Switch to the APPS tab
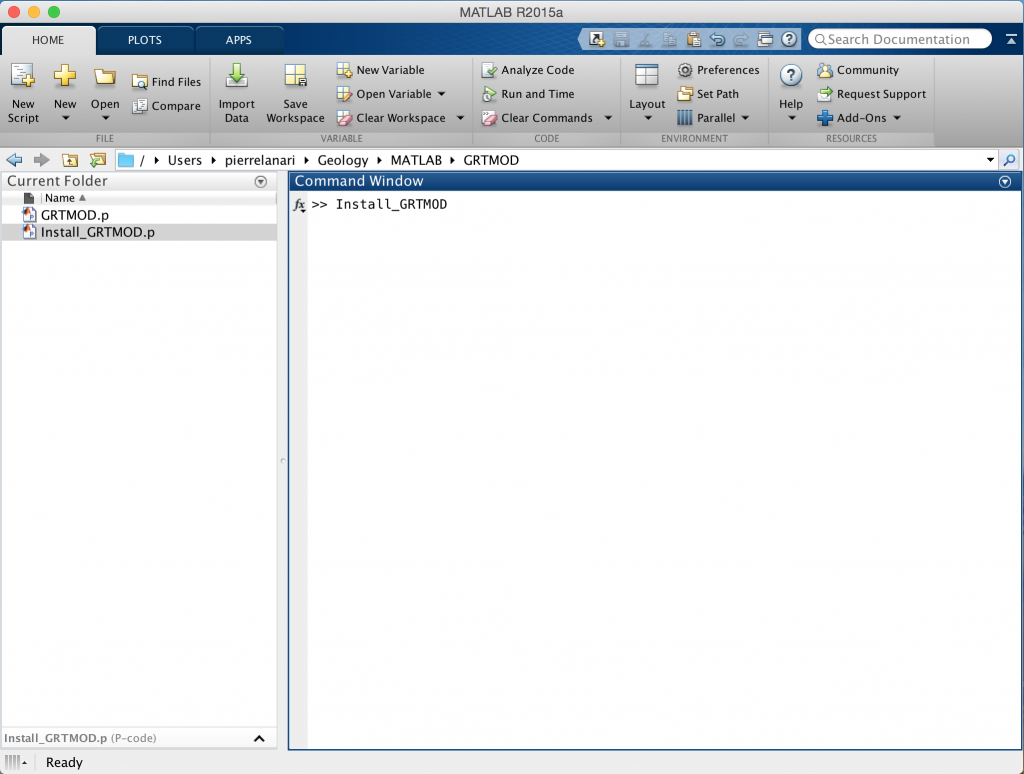Viewport: 1024px width, 774px height. point(238,40)
